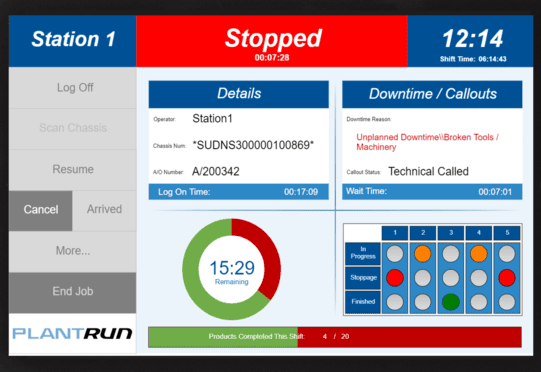This screenshot has width=541, height=372.
Task: Click the 15:29 Remaining donut timer
Action: point(232,269)
